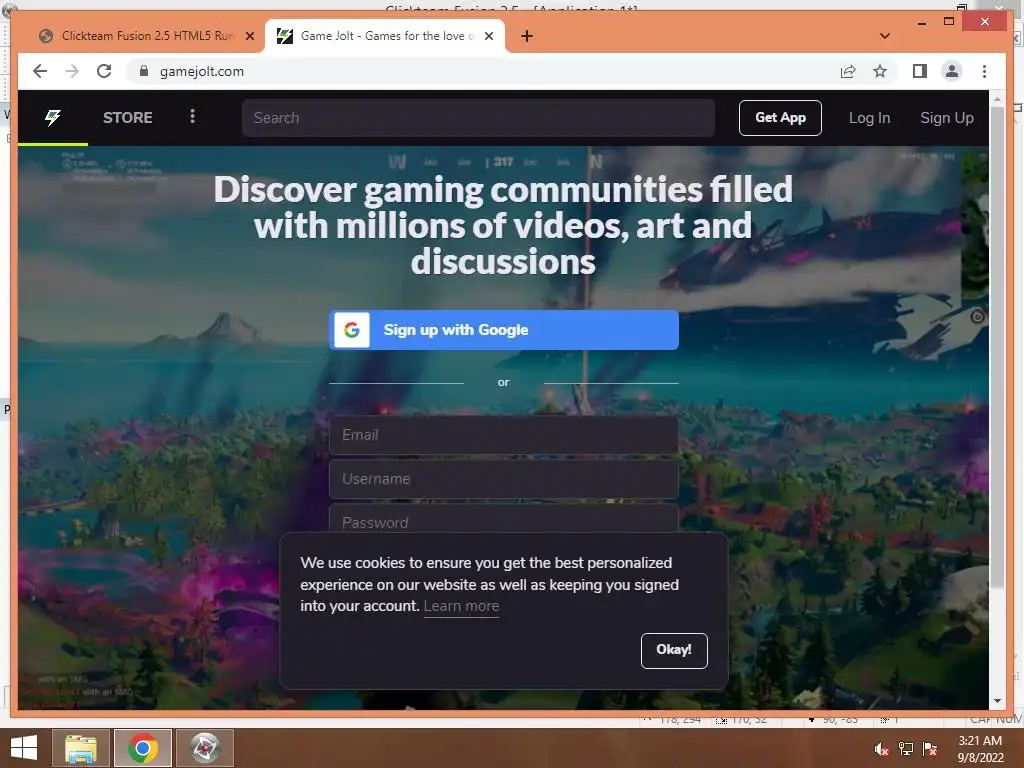This screenshot has height=768, width=1024.
Task: Open Action Center flag tray icon
Action: (x=930, y=749)
